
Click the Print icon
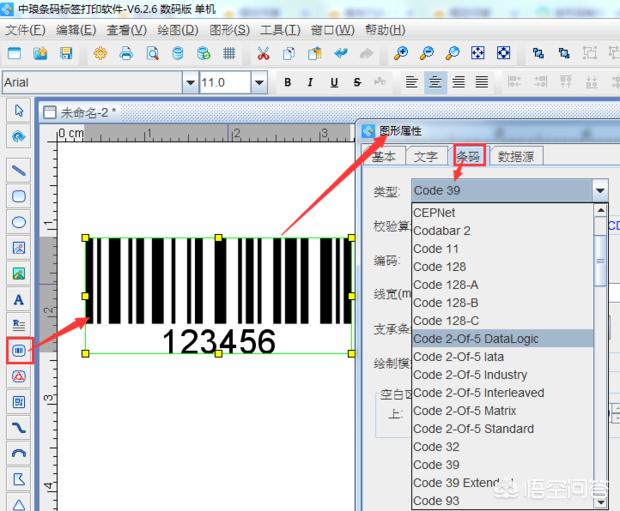pyautogui.click(x=126, y=53)
